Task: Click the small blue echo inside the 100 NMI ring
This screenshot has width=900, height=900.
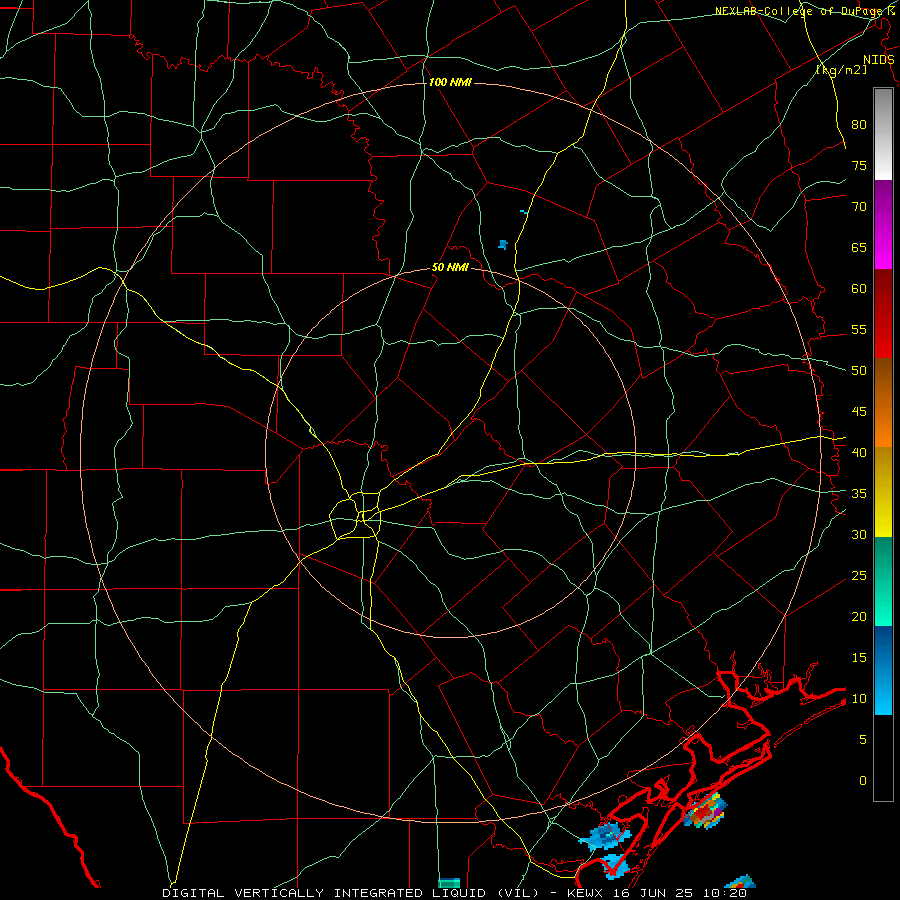Action: pos(503,245)
